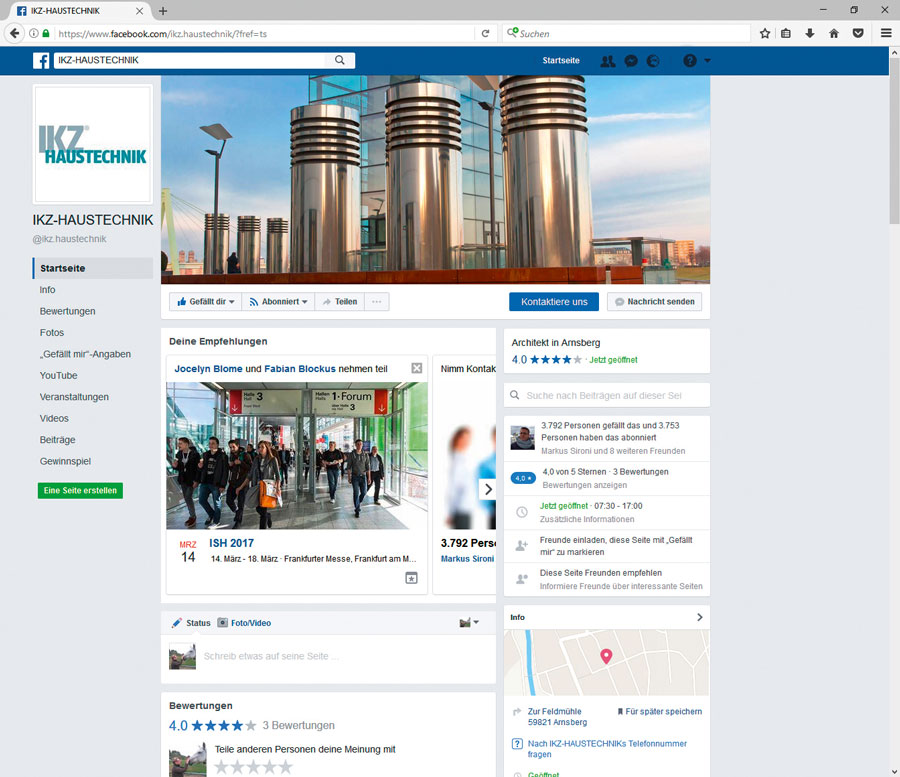Viewport: 900px width, 777px height.
Task: Open friend requests icon in header
Action: pos(608,61)
